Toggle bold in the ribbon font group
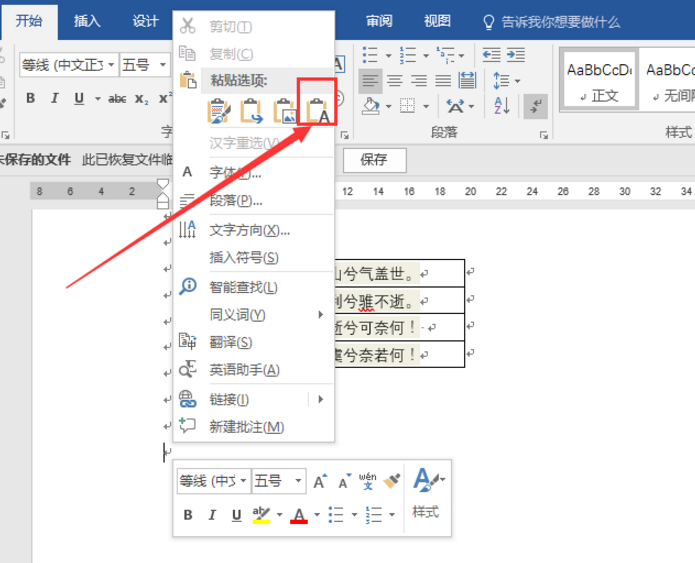Image resolution: width=695 pixels, height=563 pixels. pyautogui.click(x=31, y=98)
